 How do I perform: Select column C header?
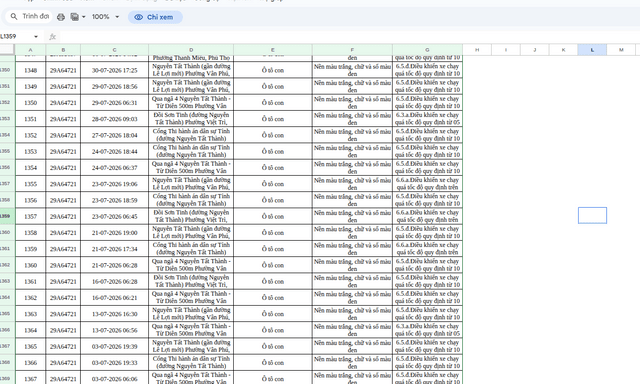point(115,50)
